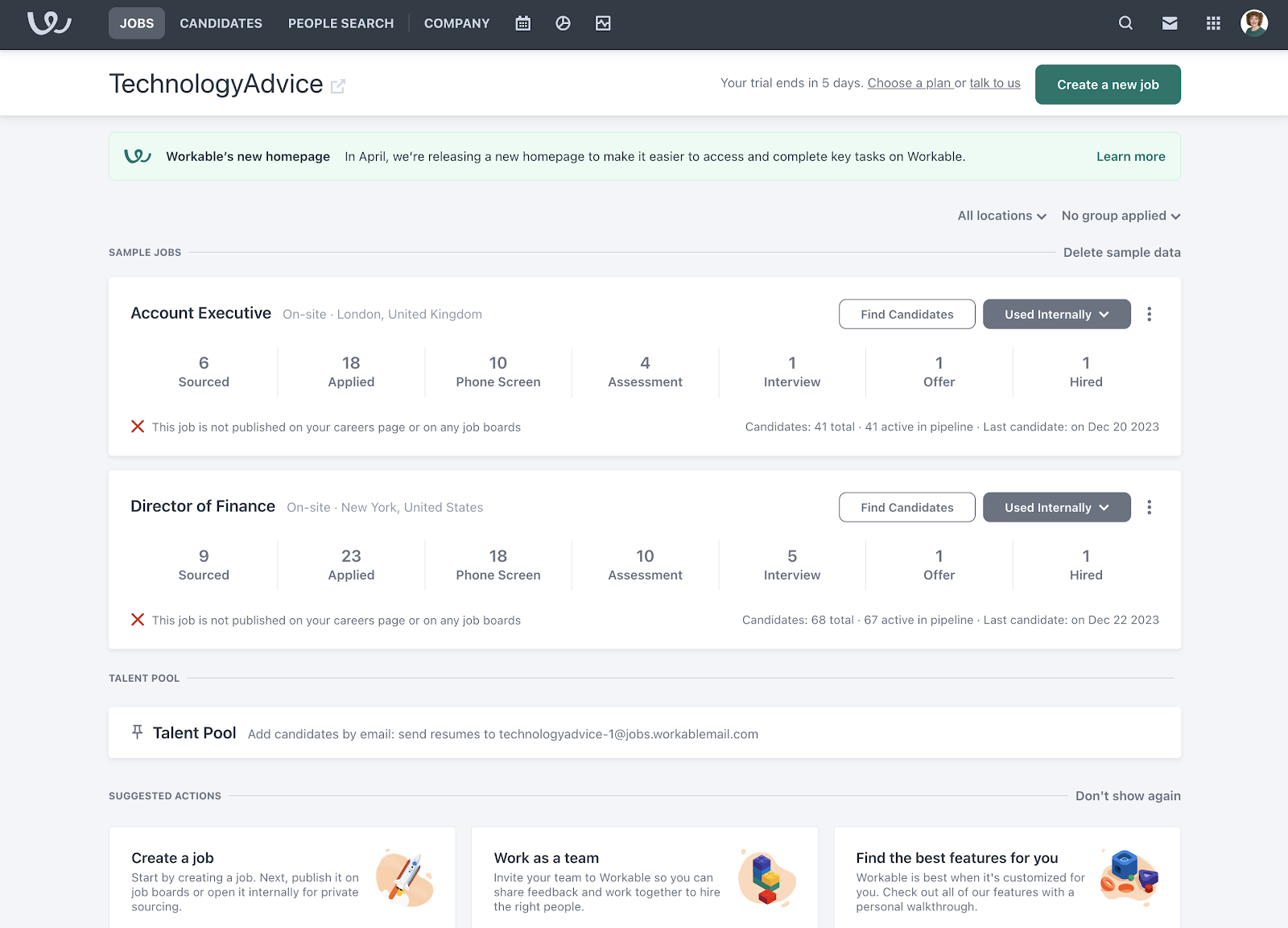
Task: Open the Create a job suggested action heading
Action: (172, 858)
